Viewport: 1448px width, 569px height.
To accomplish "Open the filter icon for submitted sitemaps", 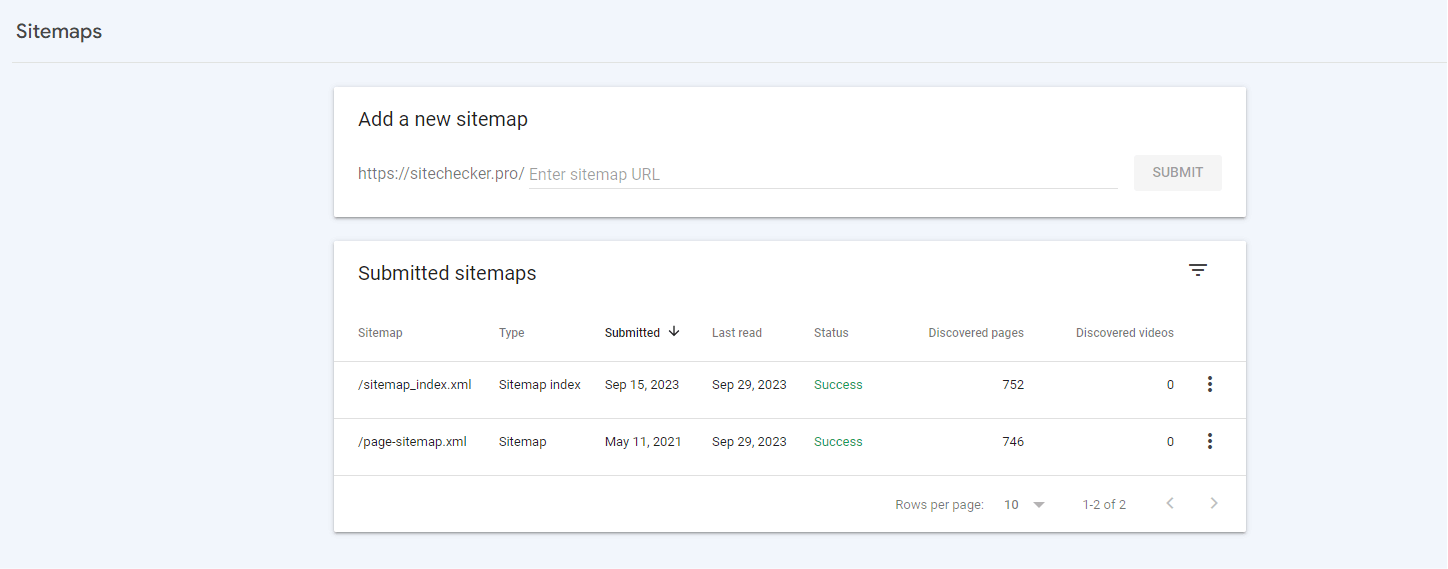I will pyautogui.click(x=1198, y=270).
